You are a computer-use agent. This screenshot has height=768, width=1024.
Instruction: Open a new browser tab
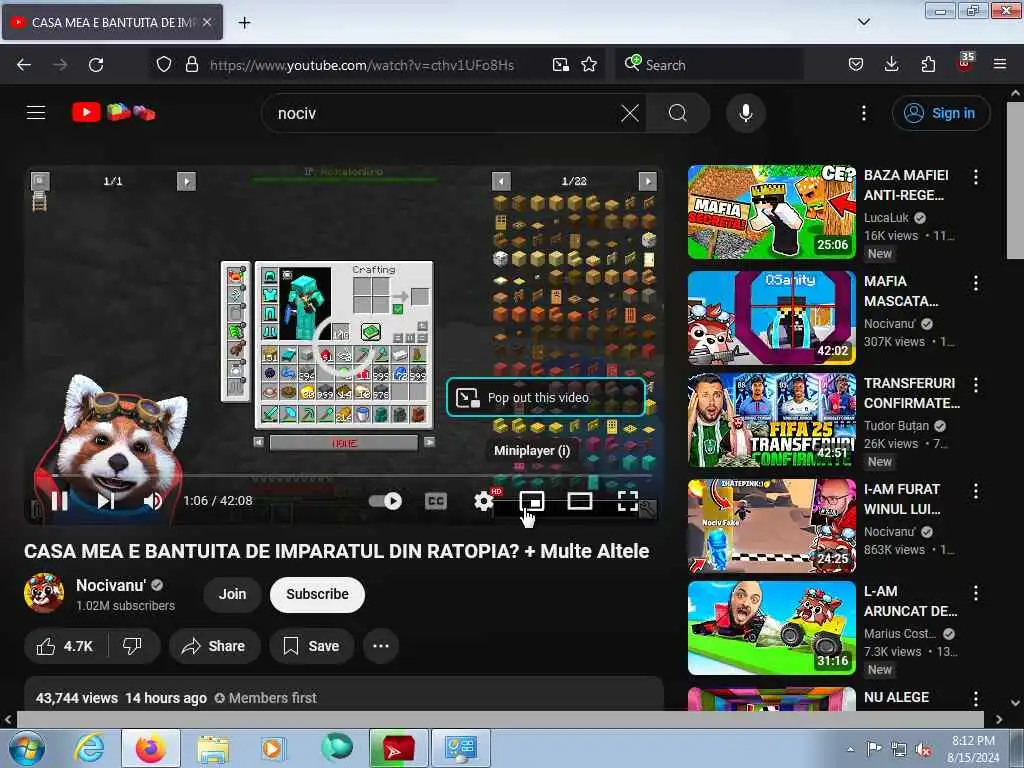click(x=244, y=23)
